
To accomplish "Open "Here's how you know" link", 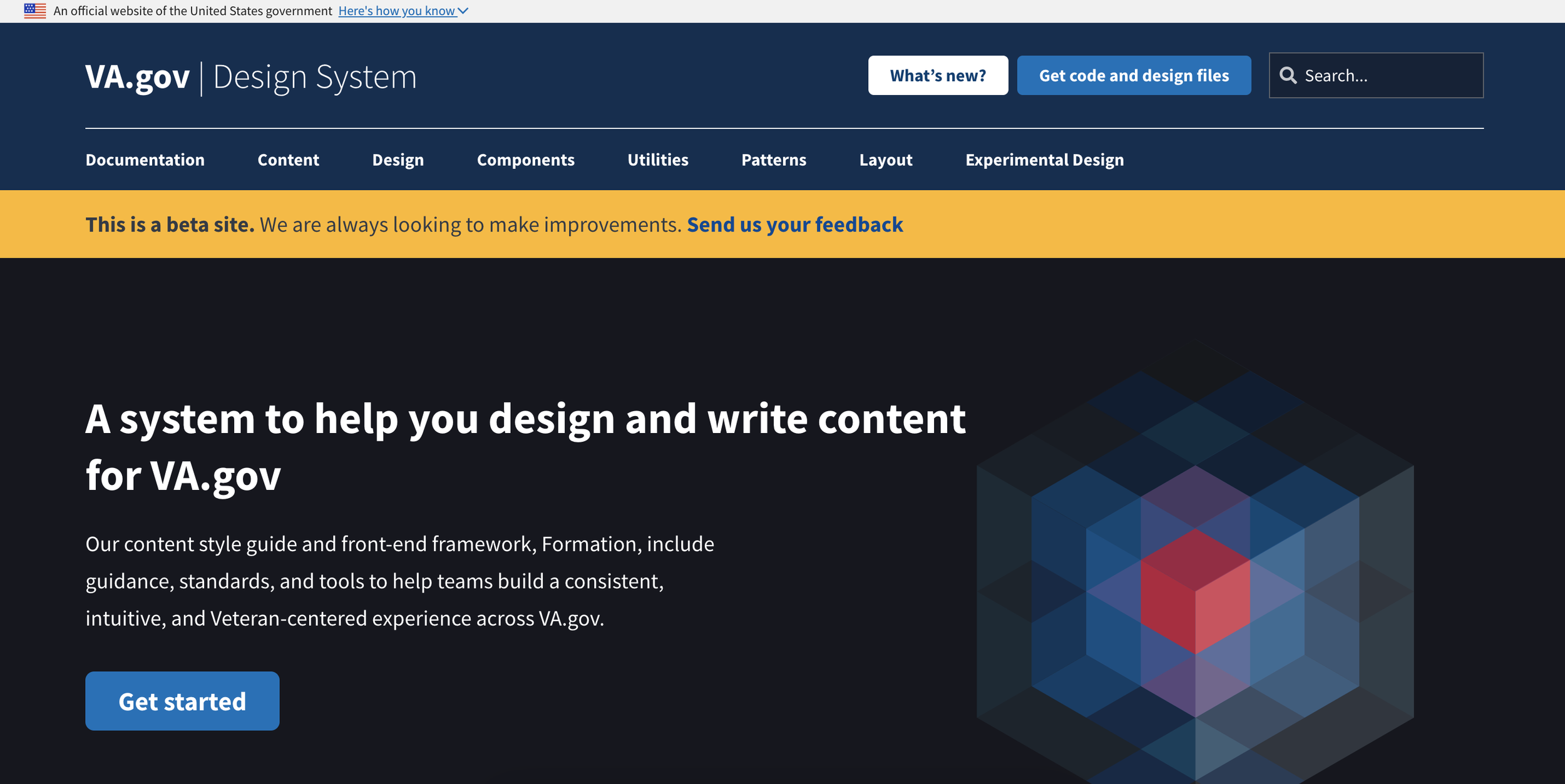I will (x=396, y=11).
